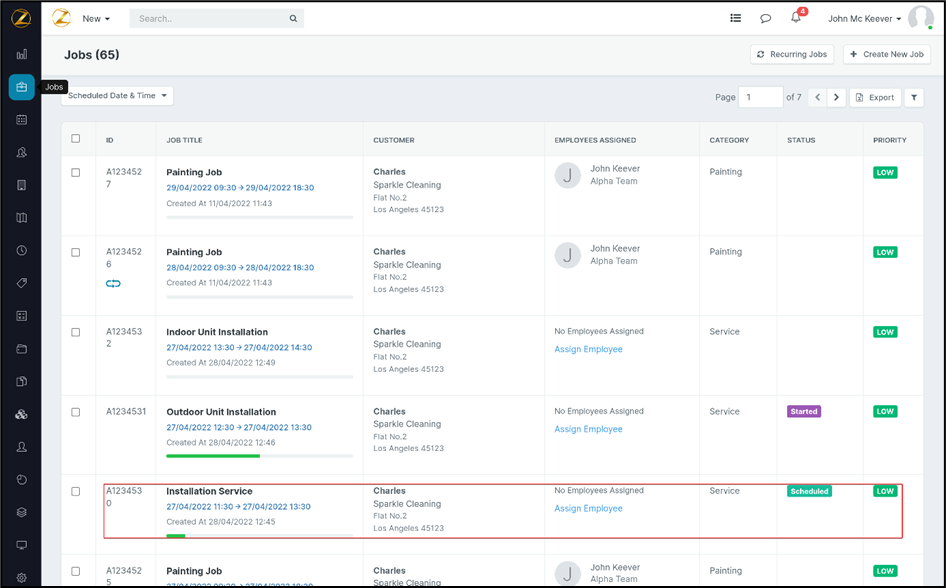Viewport: 946px width, 588px height.
Task: Toggle the select-all checkbox in table header
Action: (x=76, y=139)
